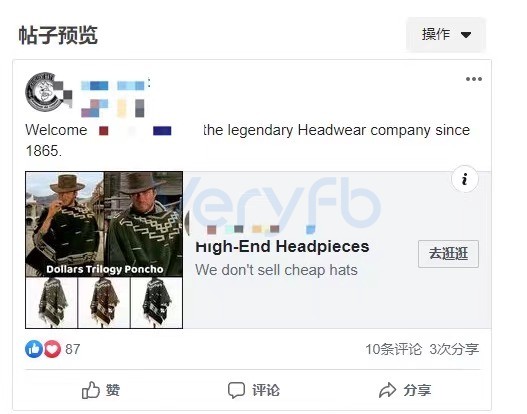This screenshot has height=414, width=527.
Task: Open the pixelated page name link
Action: 114,99
